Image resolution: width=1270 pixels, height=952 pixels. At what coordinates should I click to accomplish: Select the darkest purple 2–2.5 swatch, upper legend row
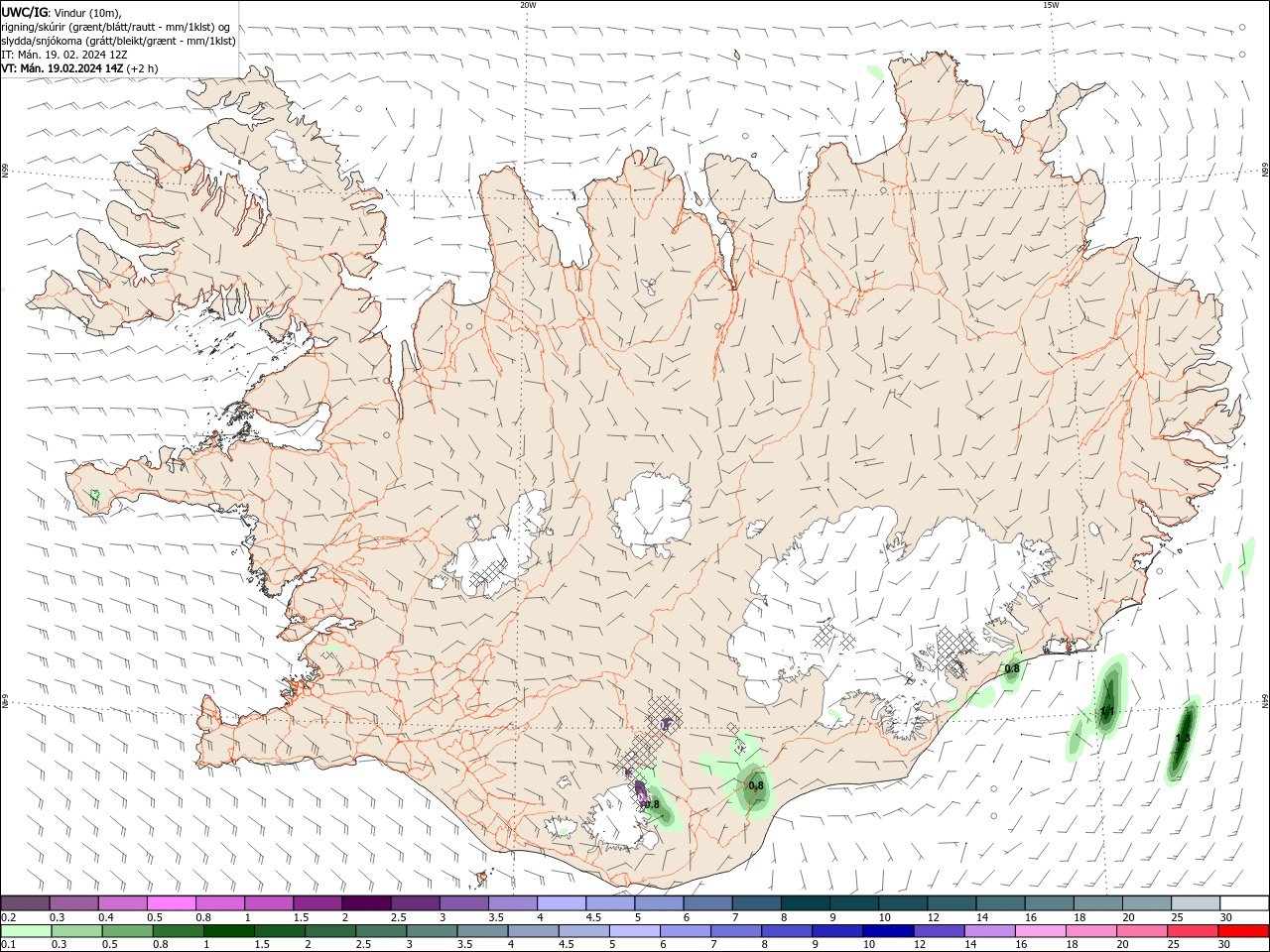click(x=366, y=903)
